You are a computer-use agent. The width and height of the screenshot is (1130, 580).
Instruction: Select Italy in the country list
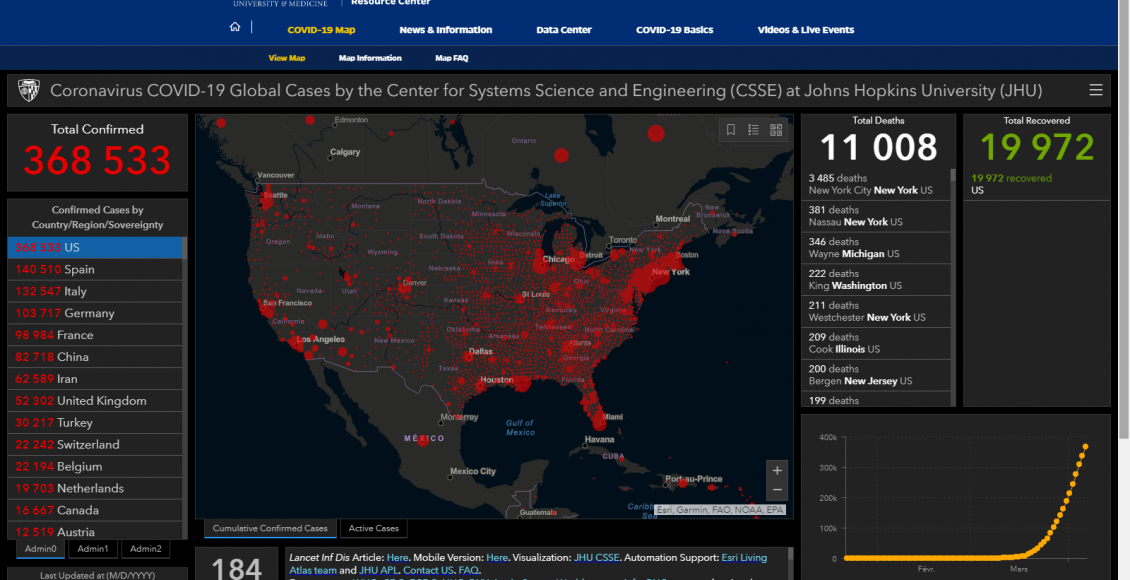coord(95,291)
